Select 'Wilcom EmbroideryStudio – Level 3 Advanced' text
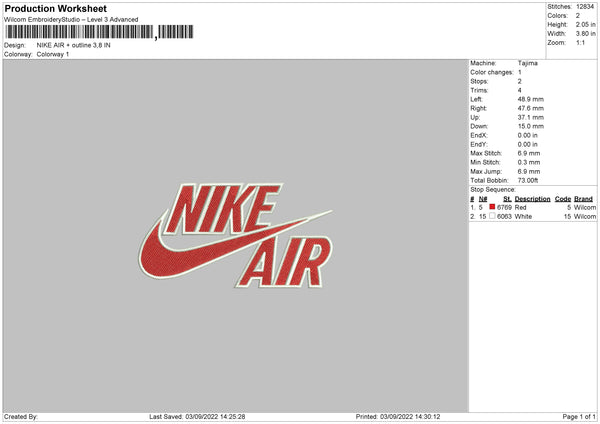Screen dimensions: 600x424 tap(71, 20)
